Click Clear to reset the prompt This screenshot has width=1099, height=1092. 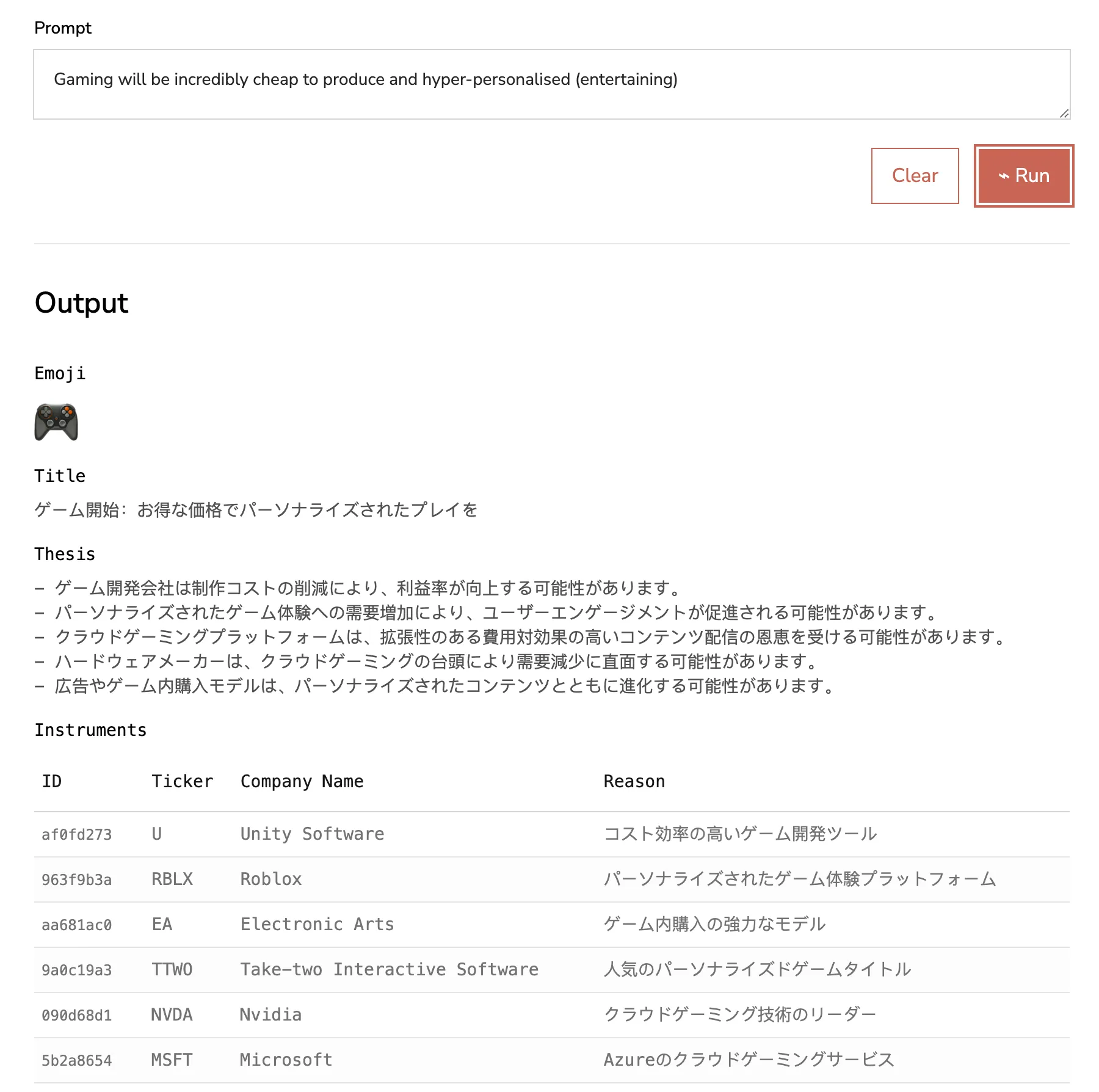click(x=915, y=175)
